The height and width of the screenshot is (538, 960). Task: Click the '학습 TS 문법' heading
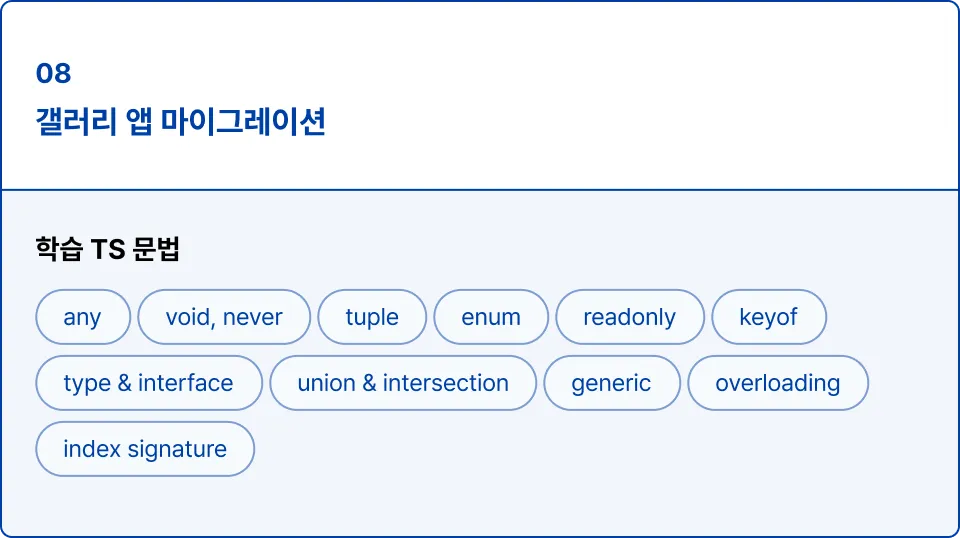pos(107,249)
